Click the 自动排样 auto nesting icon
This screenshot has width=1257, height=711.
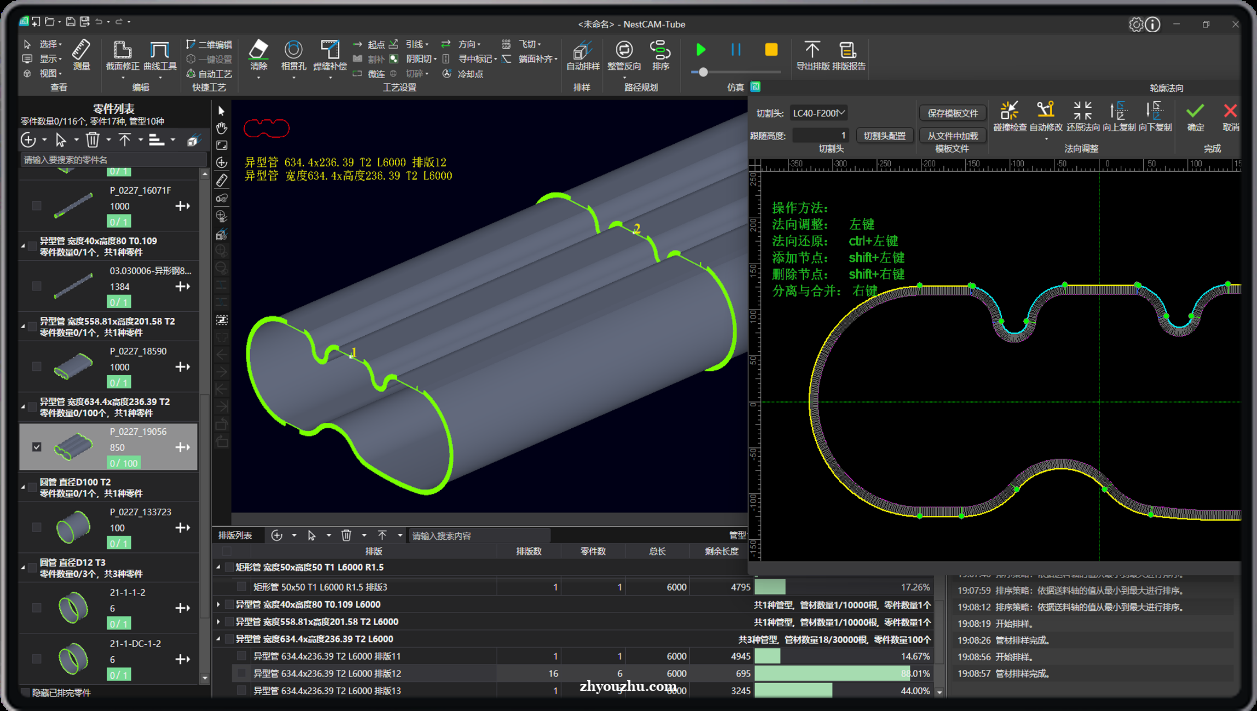[x=583, y=55]
